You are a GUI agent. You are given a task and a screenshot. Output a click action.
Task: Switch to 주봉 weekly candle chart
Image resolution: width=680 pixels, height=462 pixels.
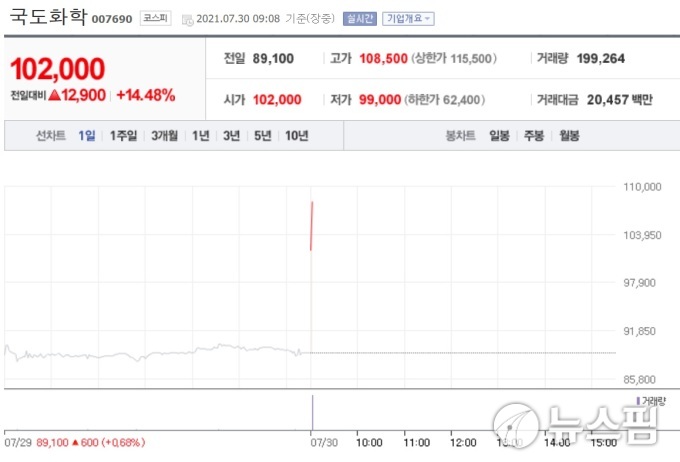point(534,136)
